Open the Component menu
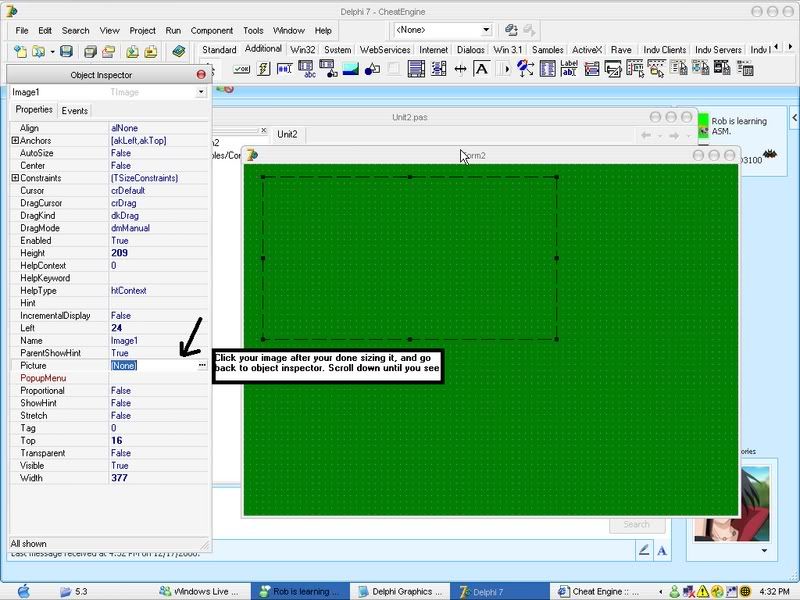 (211, 31)
